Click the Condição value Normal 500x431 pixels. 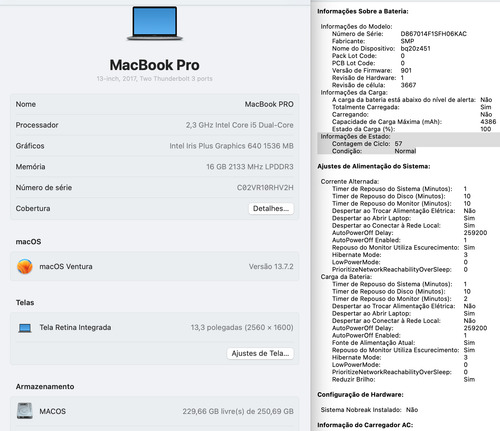tap(405, 151)
